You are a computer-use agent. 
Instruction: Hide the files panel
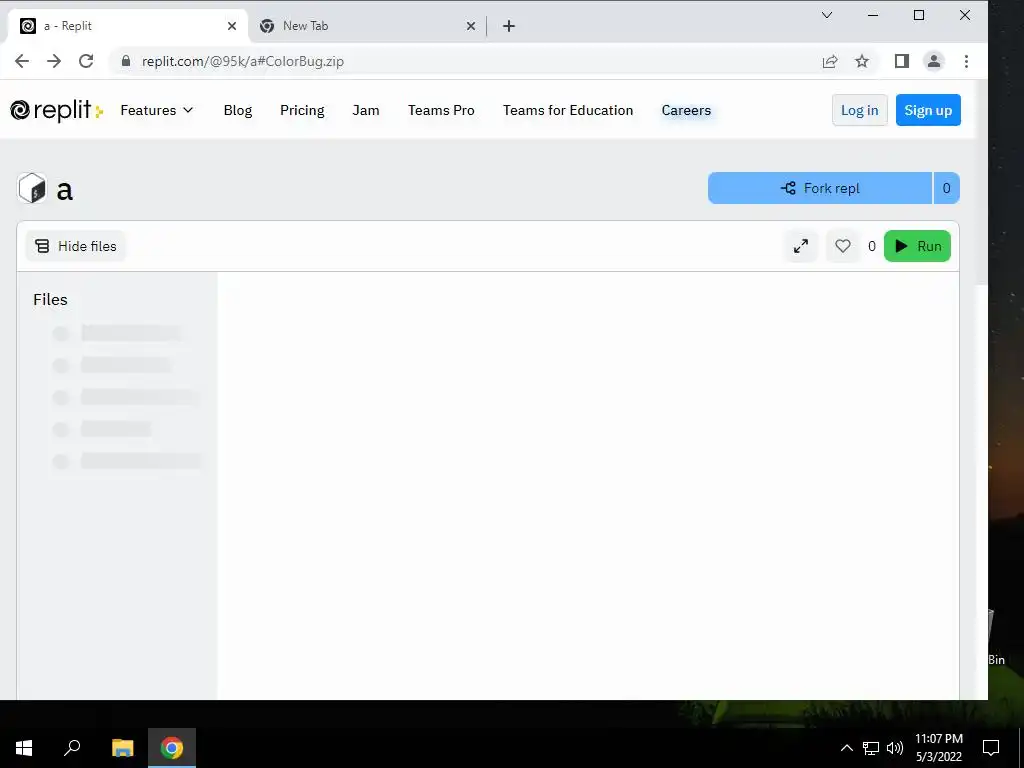pyautogui.click(x=76, y=246)
